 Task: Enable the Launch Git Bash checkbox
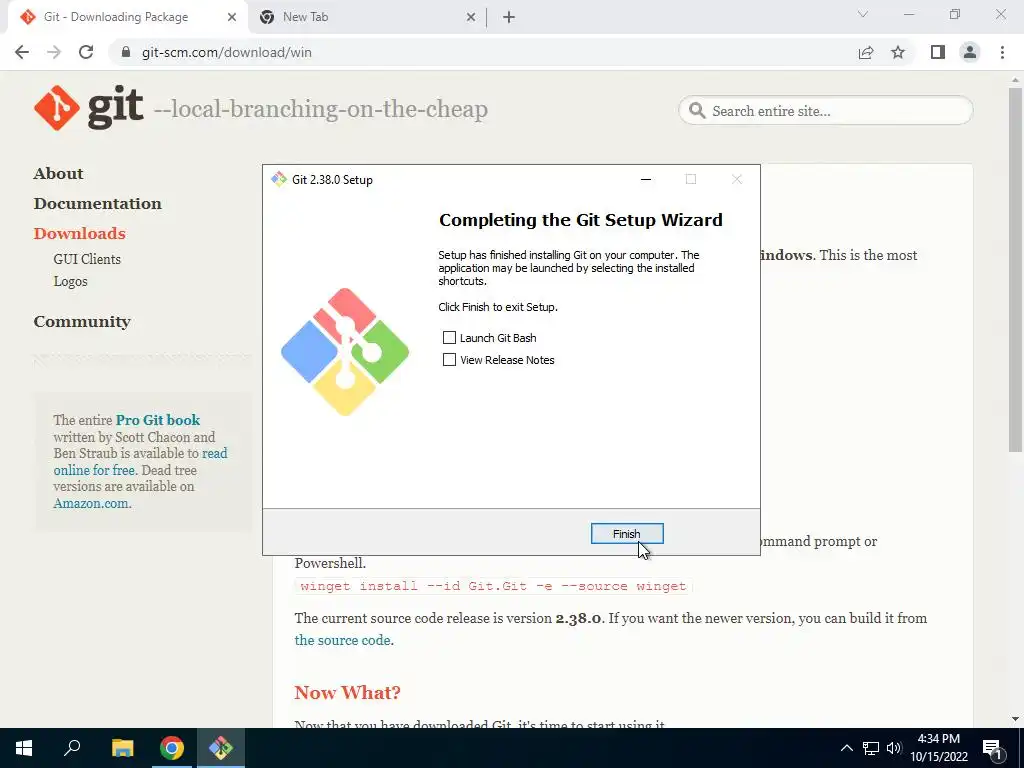click(449, 338)
